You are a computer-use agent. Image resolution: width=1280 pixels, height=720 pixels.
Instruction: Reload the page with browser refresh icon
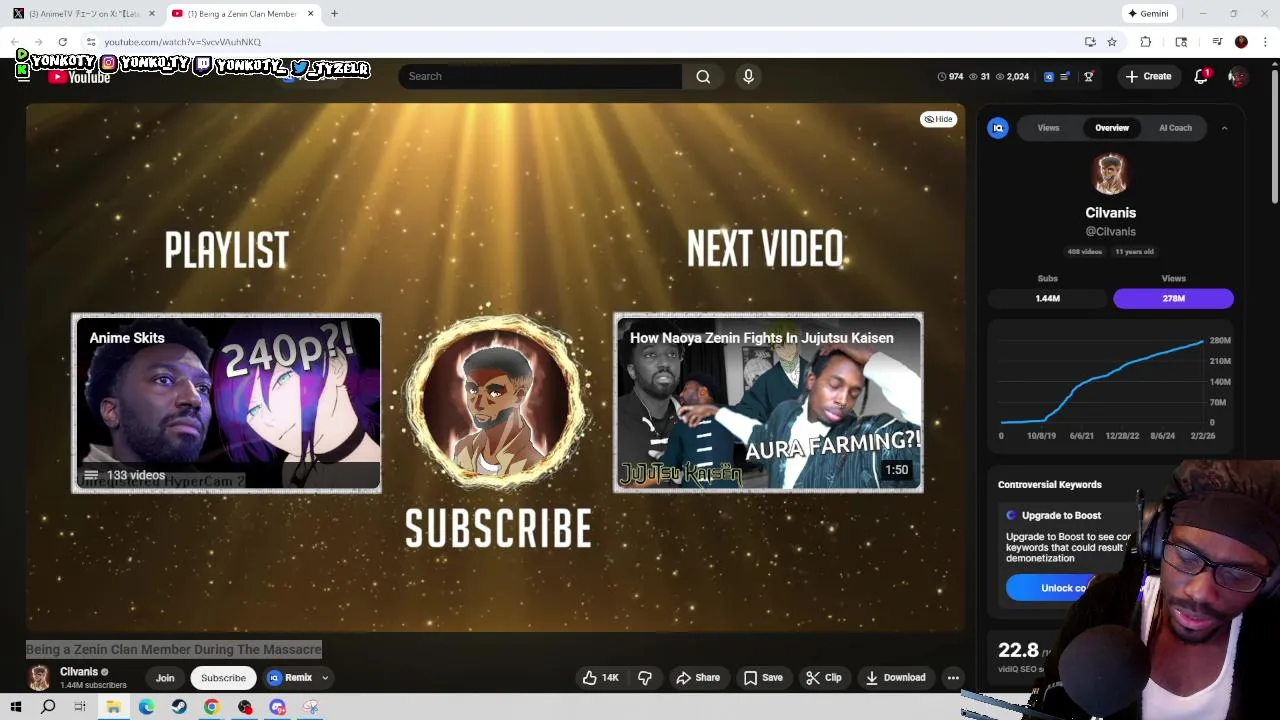62,42
